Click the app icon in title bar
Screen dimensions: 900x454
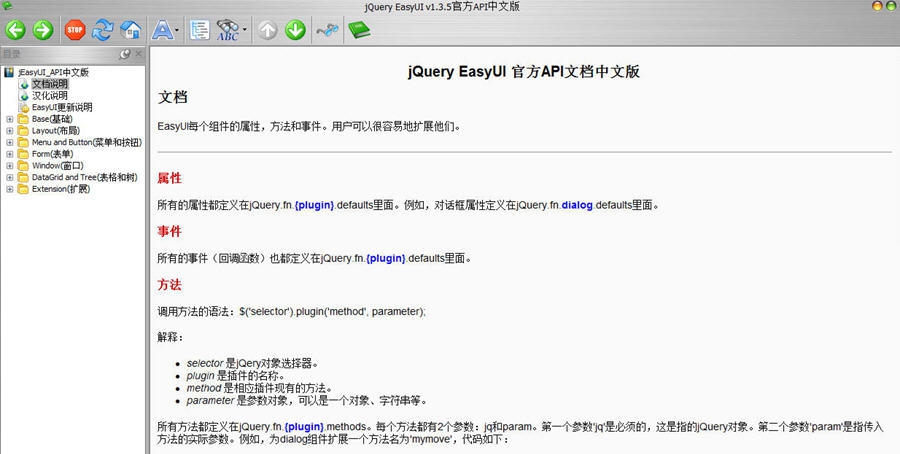[7, 6]
